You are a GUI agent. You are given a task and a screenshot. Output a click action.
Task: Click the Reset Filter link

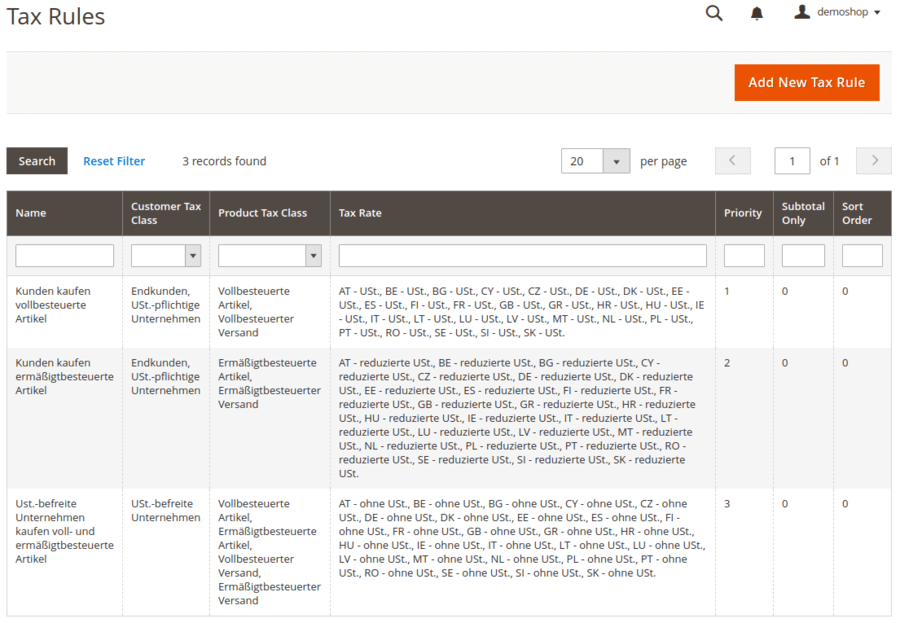[x=114, y=161]
